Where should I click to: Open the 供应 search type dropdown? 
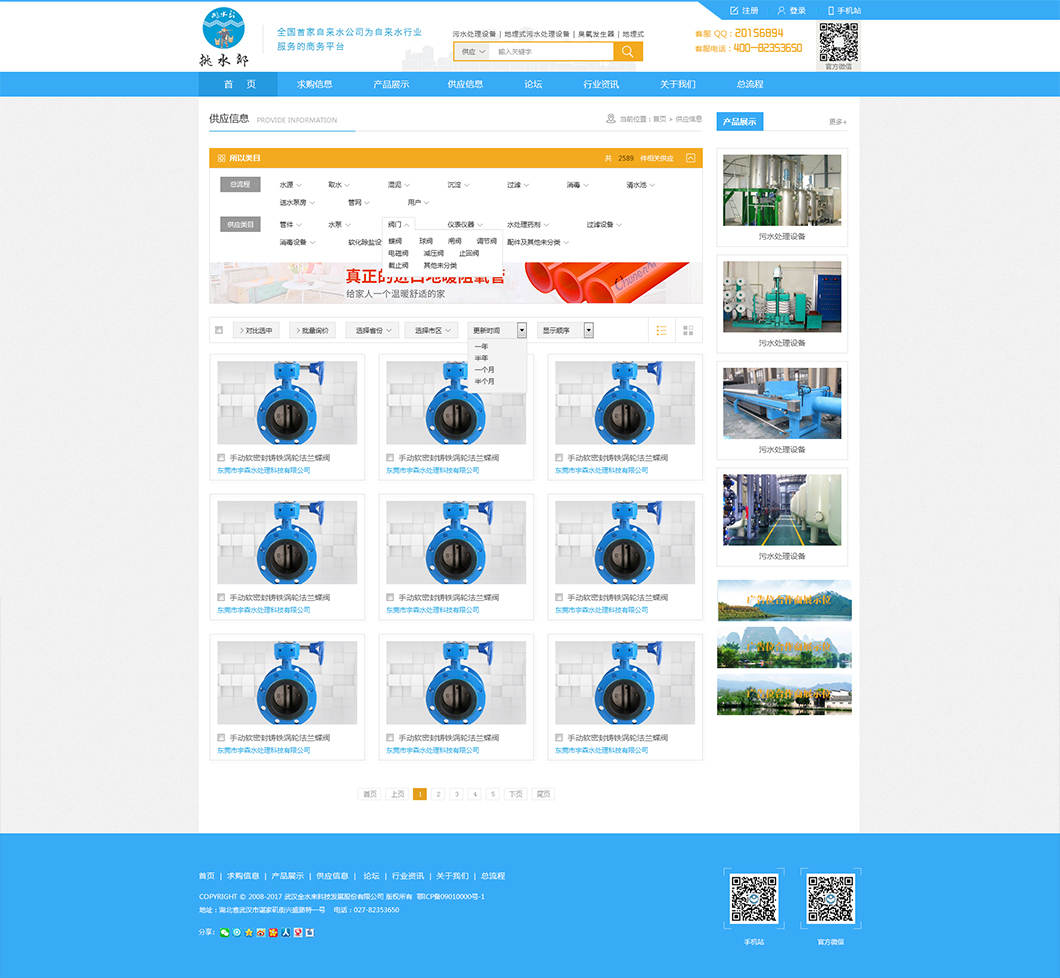473,51
